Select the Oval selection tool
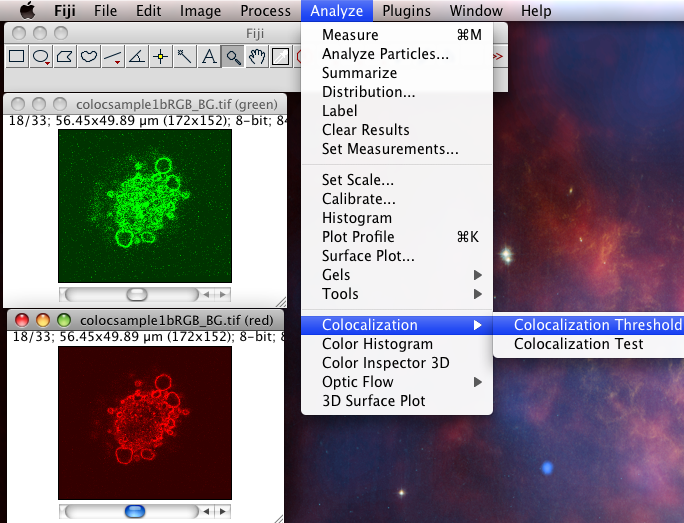Image resolution: width=684 pixels, height=523 pixels. [41, 57]
